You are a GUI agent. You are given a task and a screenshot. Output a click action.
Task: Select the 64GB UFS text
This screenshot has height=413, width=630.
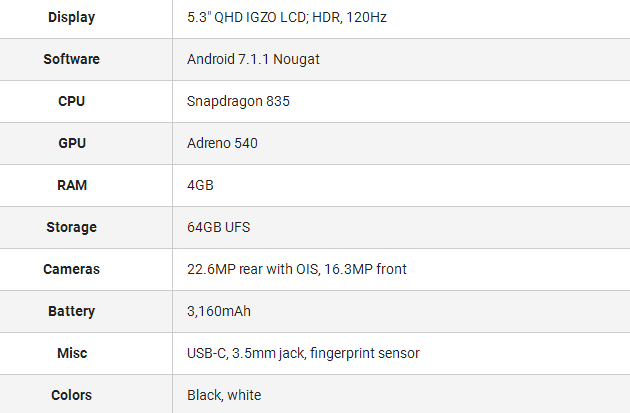[x=218, y=227]
